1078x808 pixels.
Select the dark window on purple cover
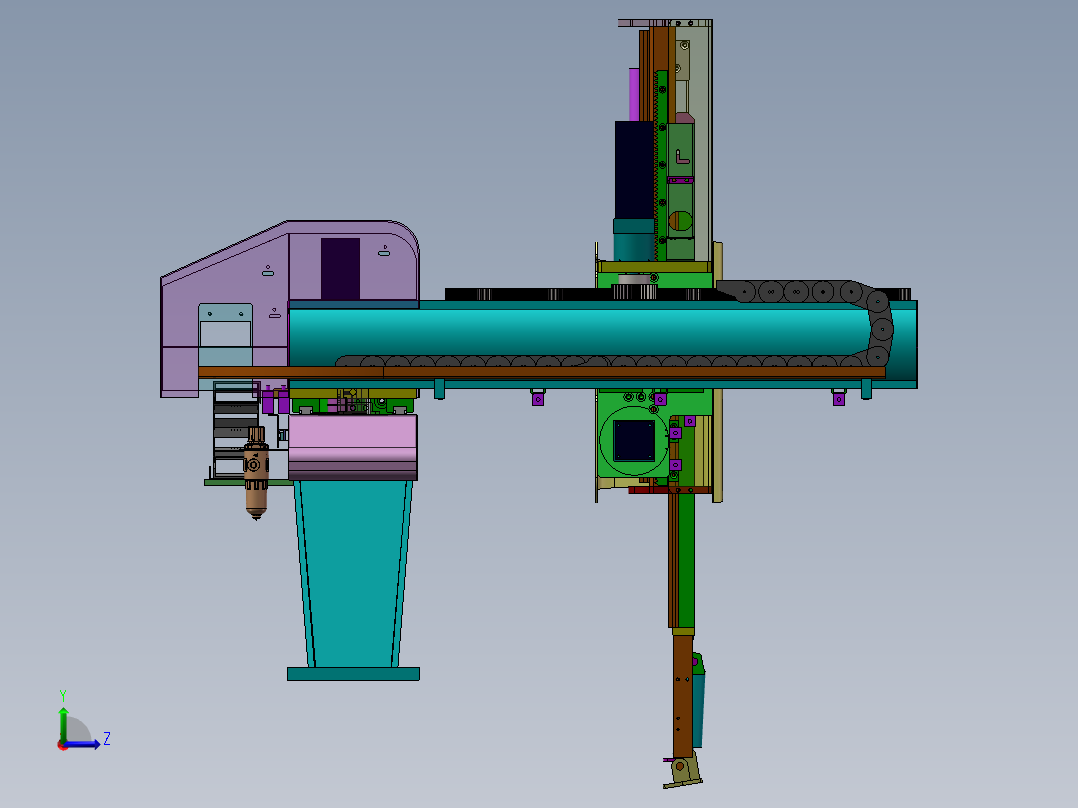[x=340, y=269]
